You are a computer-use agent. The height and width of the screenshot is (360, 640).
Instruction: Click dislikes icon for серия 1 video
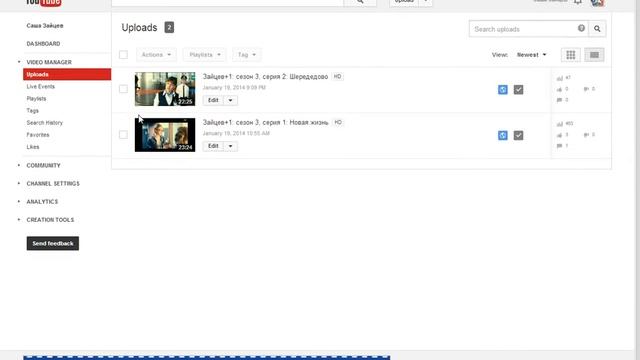pyautogui.click(x=586, y=135)
